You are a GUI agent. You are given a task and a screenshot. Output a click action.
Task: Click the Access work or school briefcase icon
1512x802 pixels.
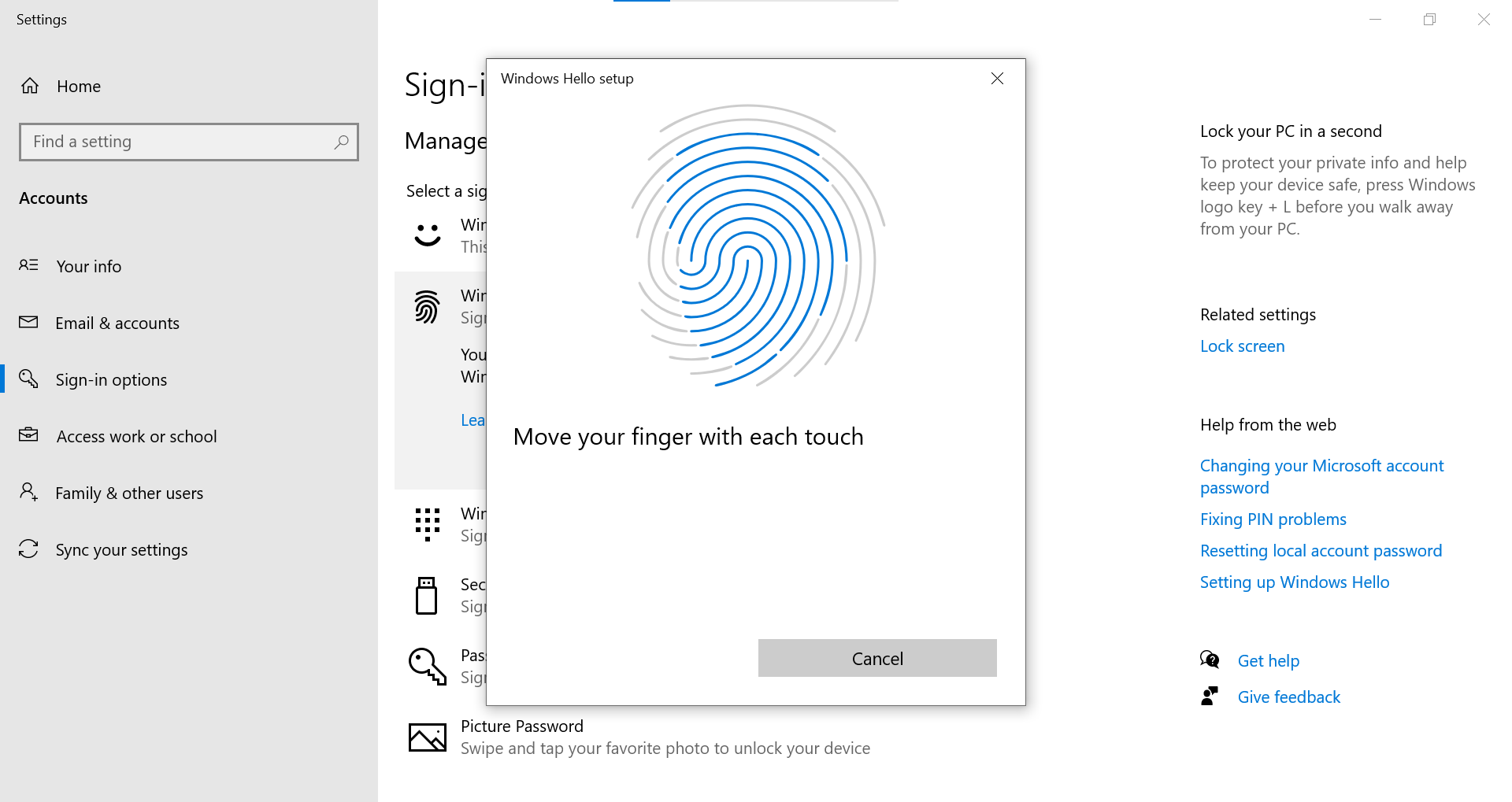click(x=28, y=436)
